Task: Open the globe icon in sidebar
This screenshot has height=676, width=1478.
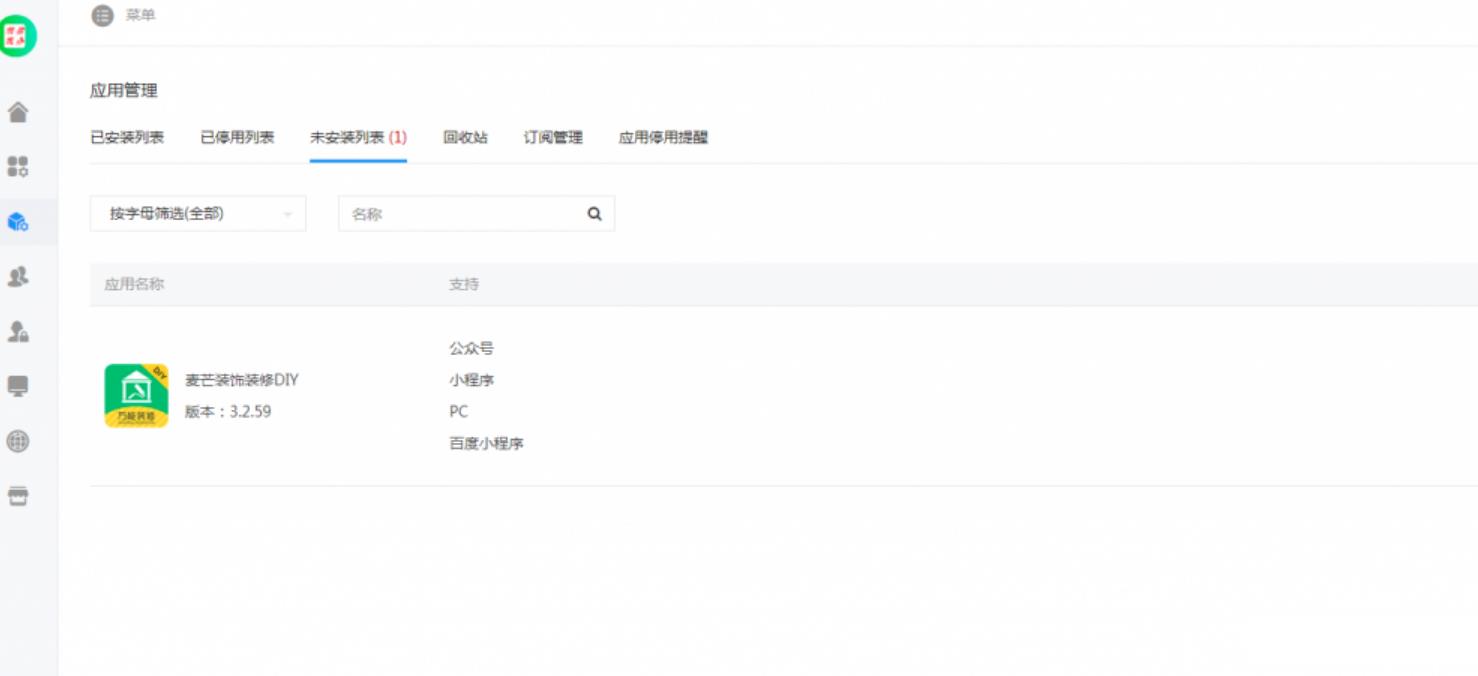Action: (18, 441)
